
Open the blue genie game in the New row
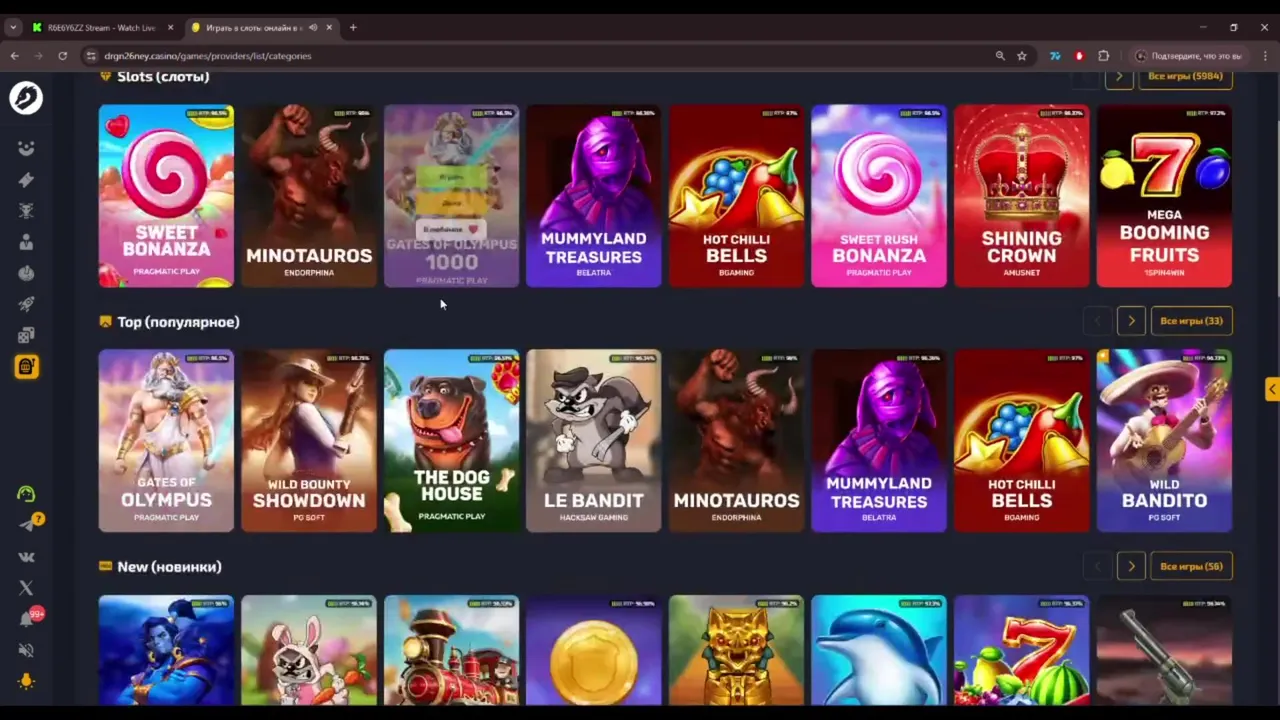click(x=166, y=651)
